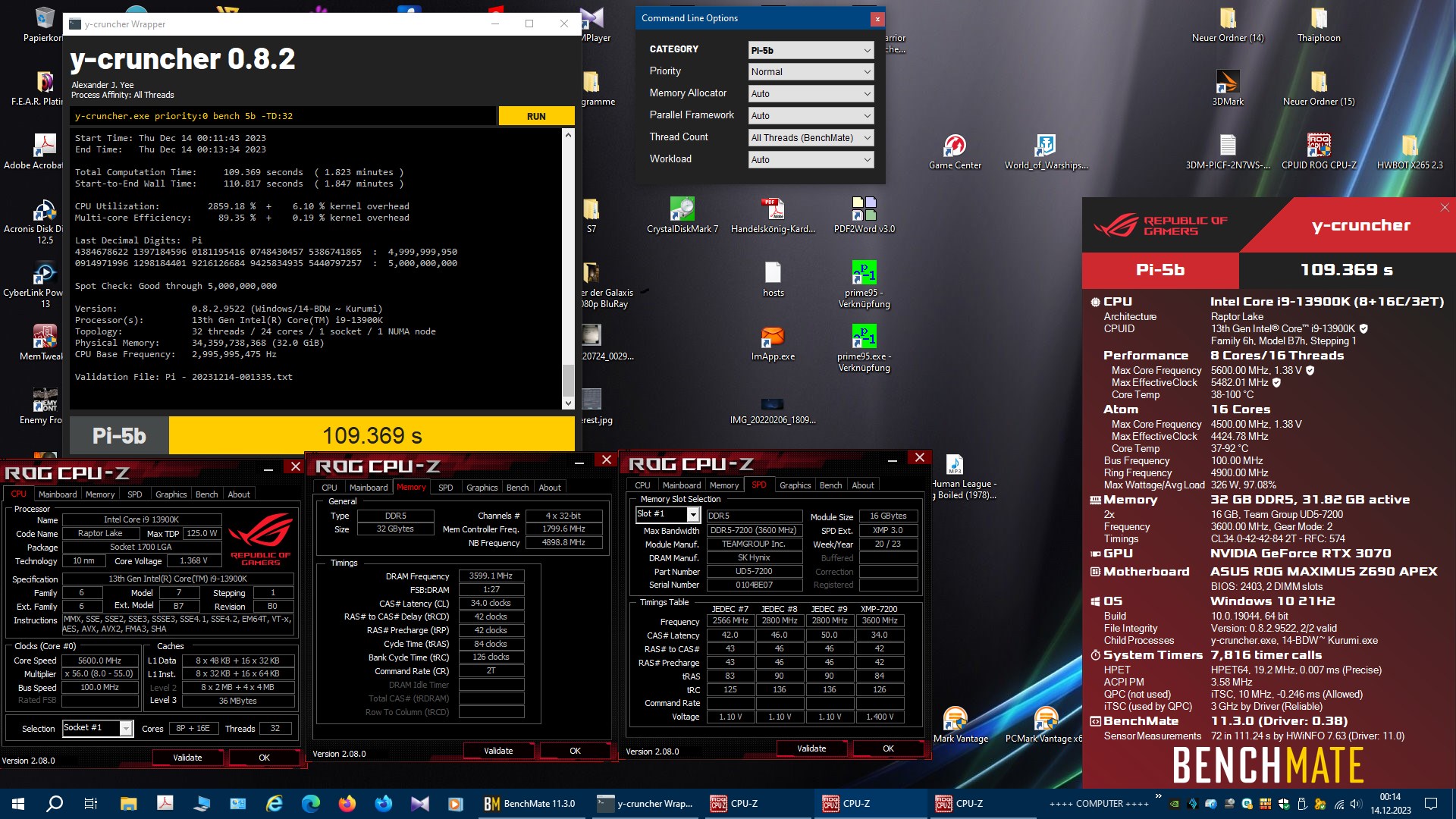Open the PDF2Word v3.0 desktop icon
Screen dimensions: 1456x819
point(864,215)
